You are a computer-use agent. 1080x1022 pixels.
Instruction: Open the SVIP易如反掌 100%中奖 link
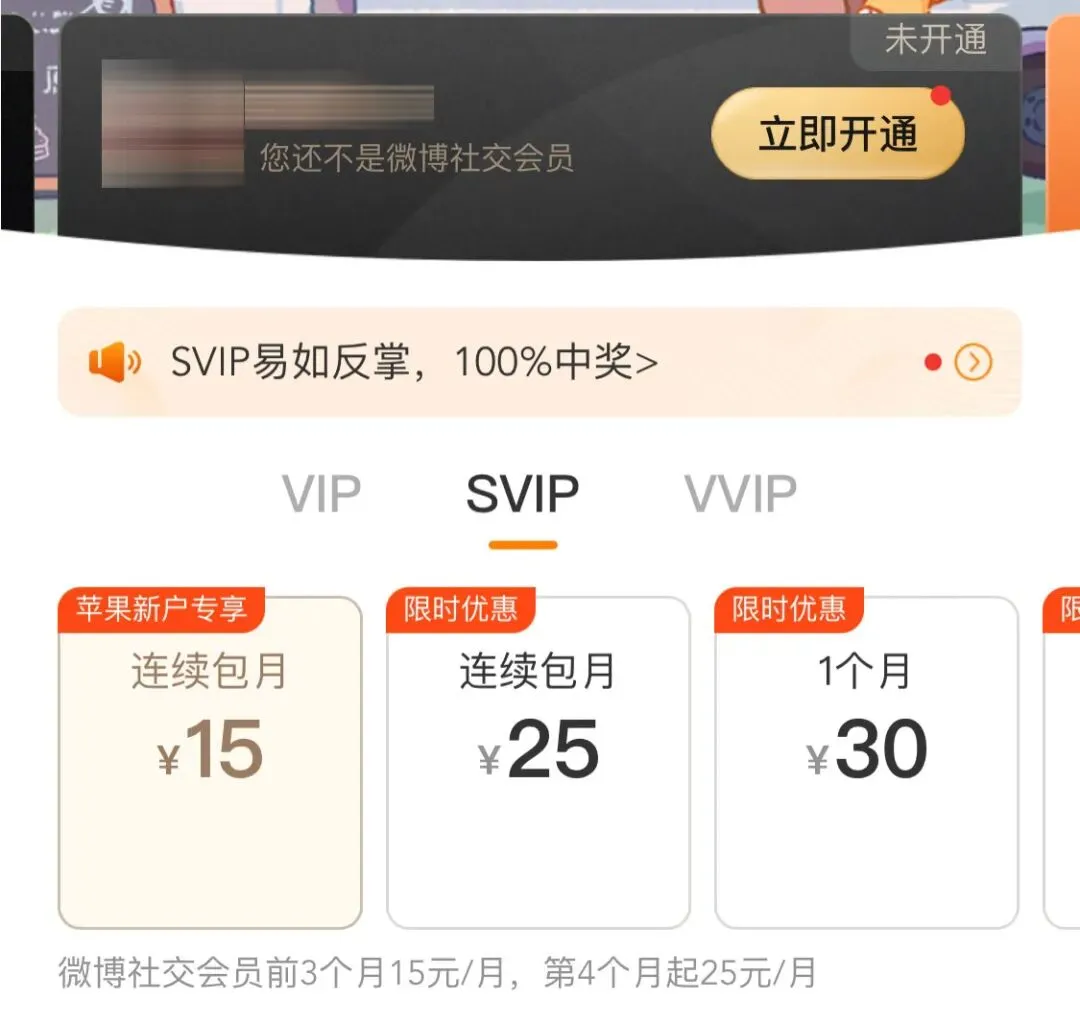click(414, 362)
